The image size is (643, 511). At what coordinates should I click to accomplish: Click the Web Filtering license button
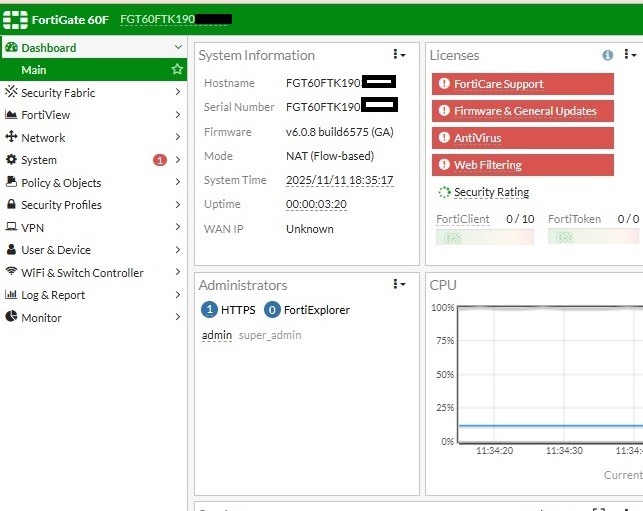click(523, 165)
